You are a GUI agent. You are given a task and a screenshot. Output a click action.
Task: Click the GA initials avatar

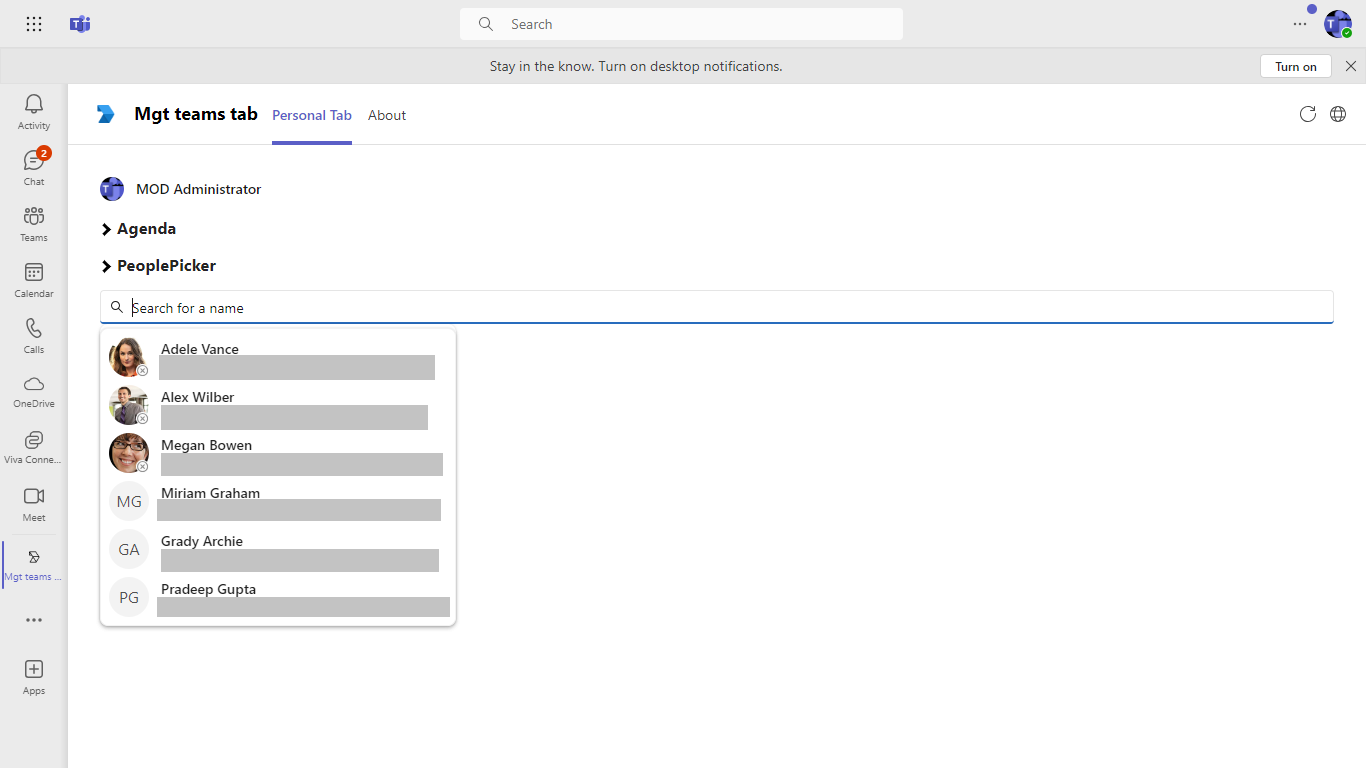tap(129, 549)
